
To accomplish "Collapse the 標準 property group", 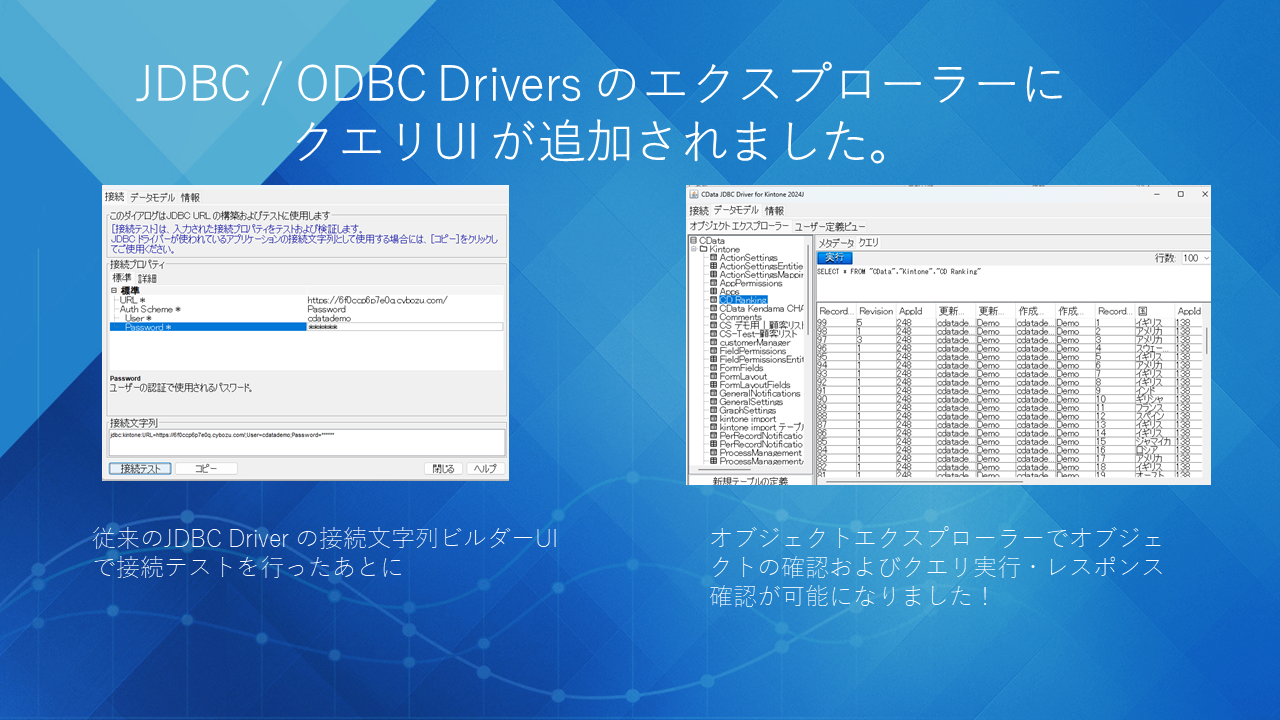I will pyautogui.click(x=114, y=290).
